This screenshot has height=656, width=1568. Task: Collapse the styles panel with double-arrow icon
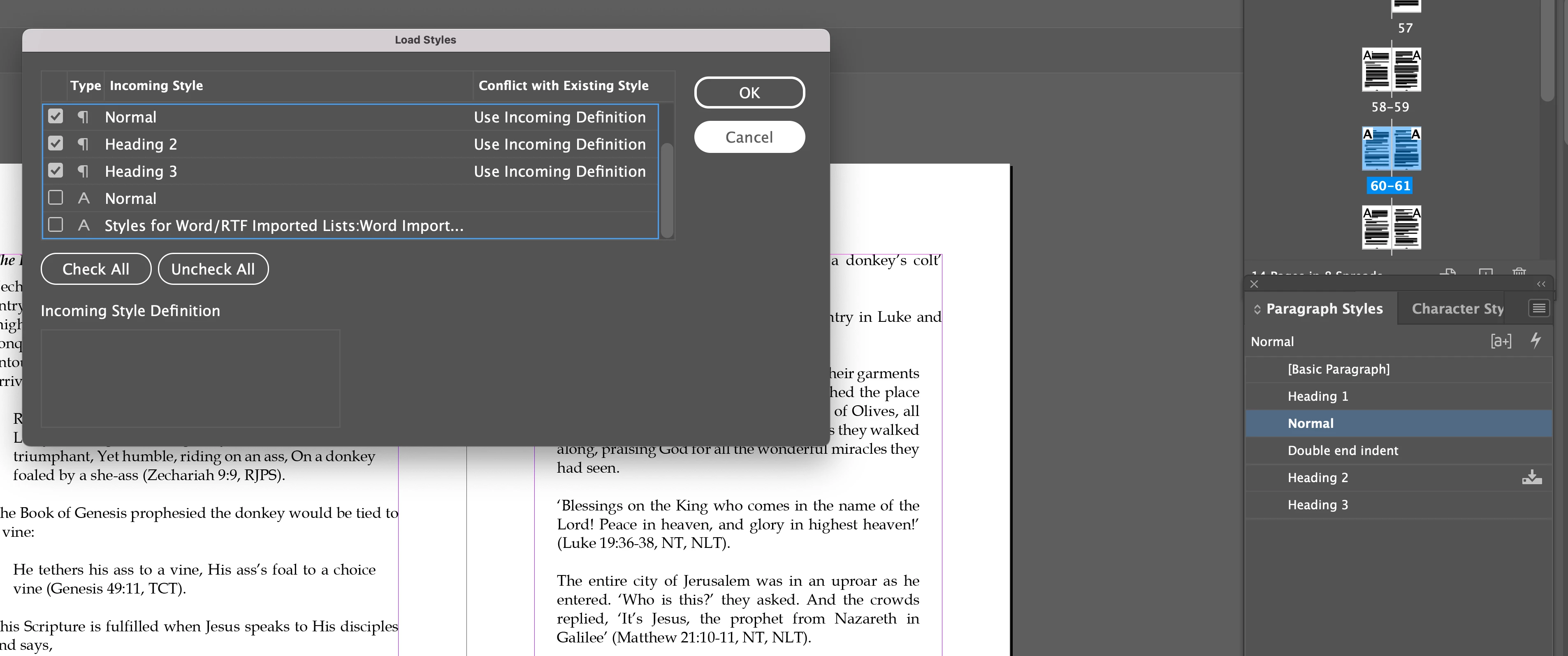[1540, 284]
